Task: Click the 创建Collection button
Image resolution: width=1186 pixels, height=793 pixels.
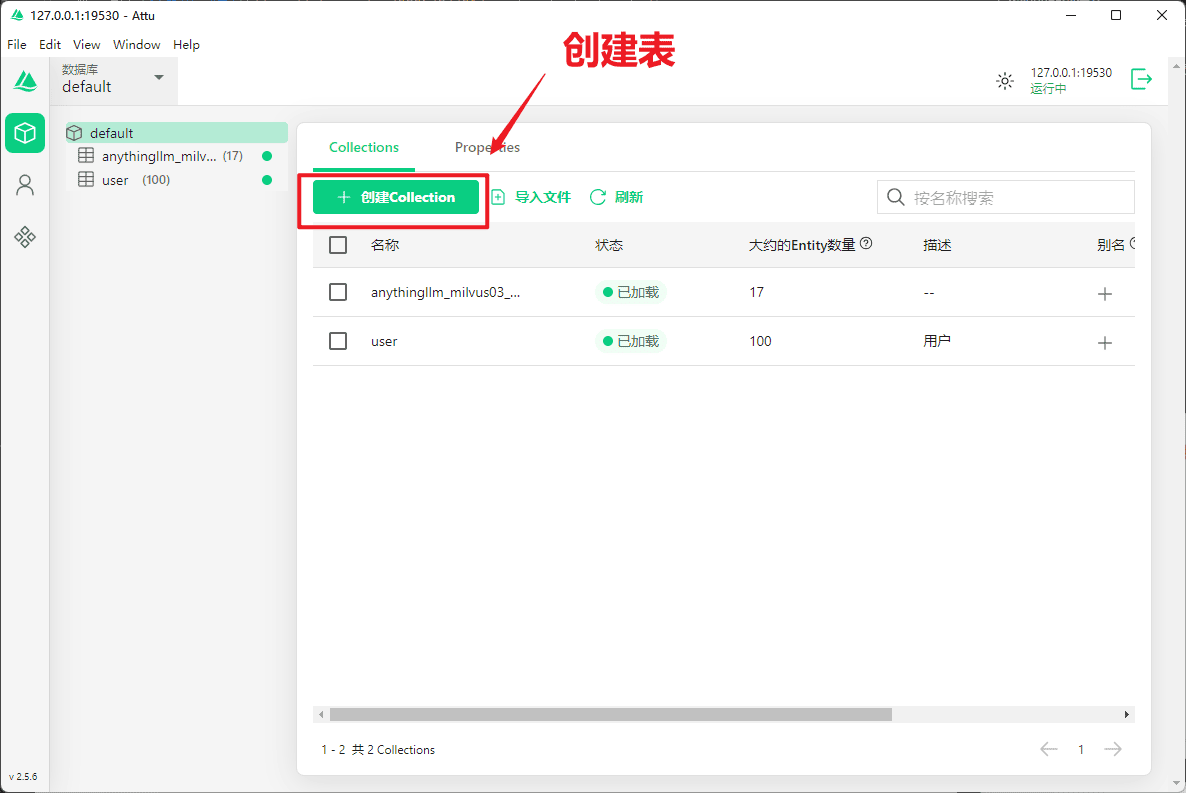Action: (x=396, y=197)
